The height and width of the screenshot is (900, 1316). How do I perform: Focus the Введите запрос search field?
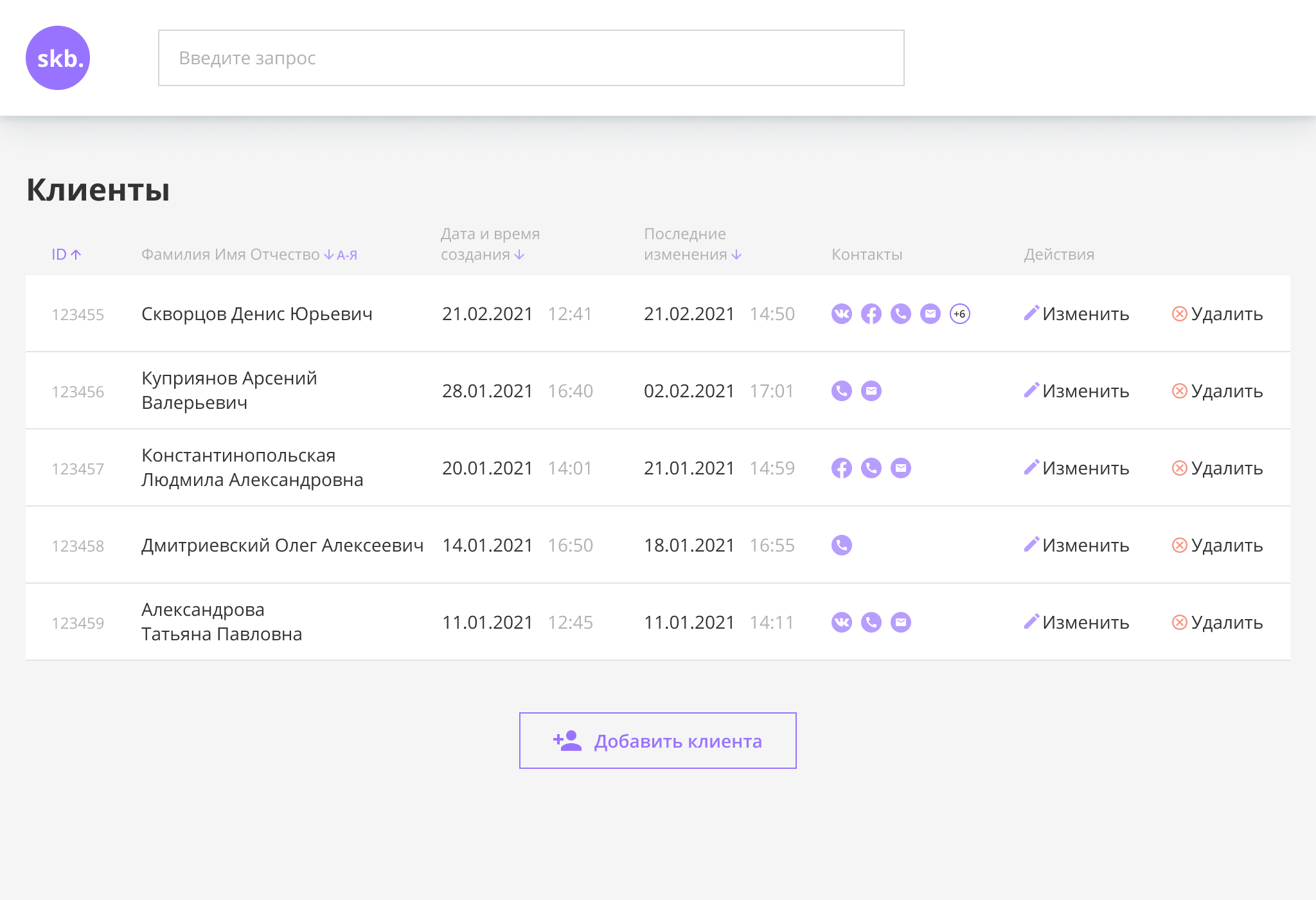tap(531, 58)
